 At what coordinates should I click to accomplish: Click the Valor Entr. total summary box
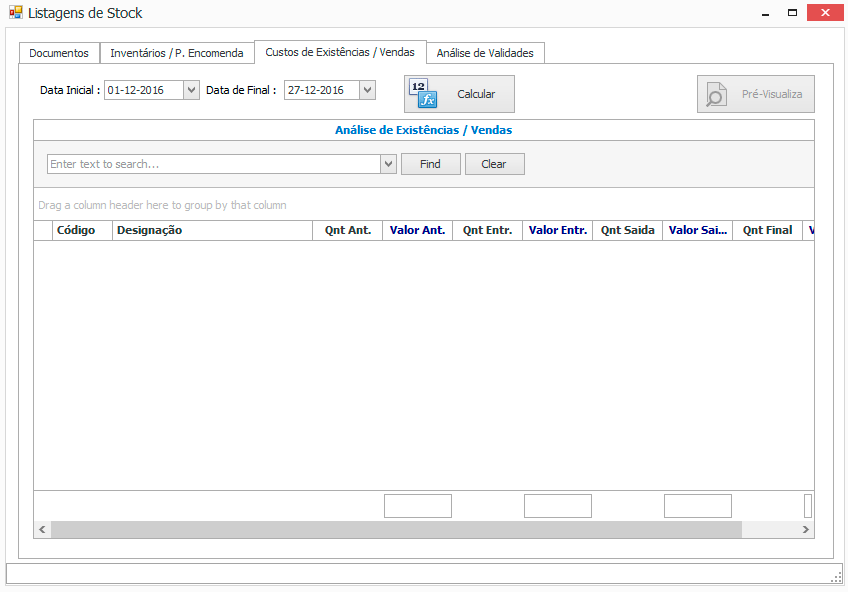click(558, 506)
